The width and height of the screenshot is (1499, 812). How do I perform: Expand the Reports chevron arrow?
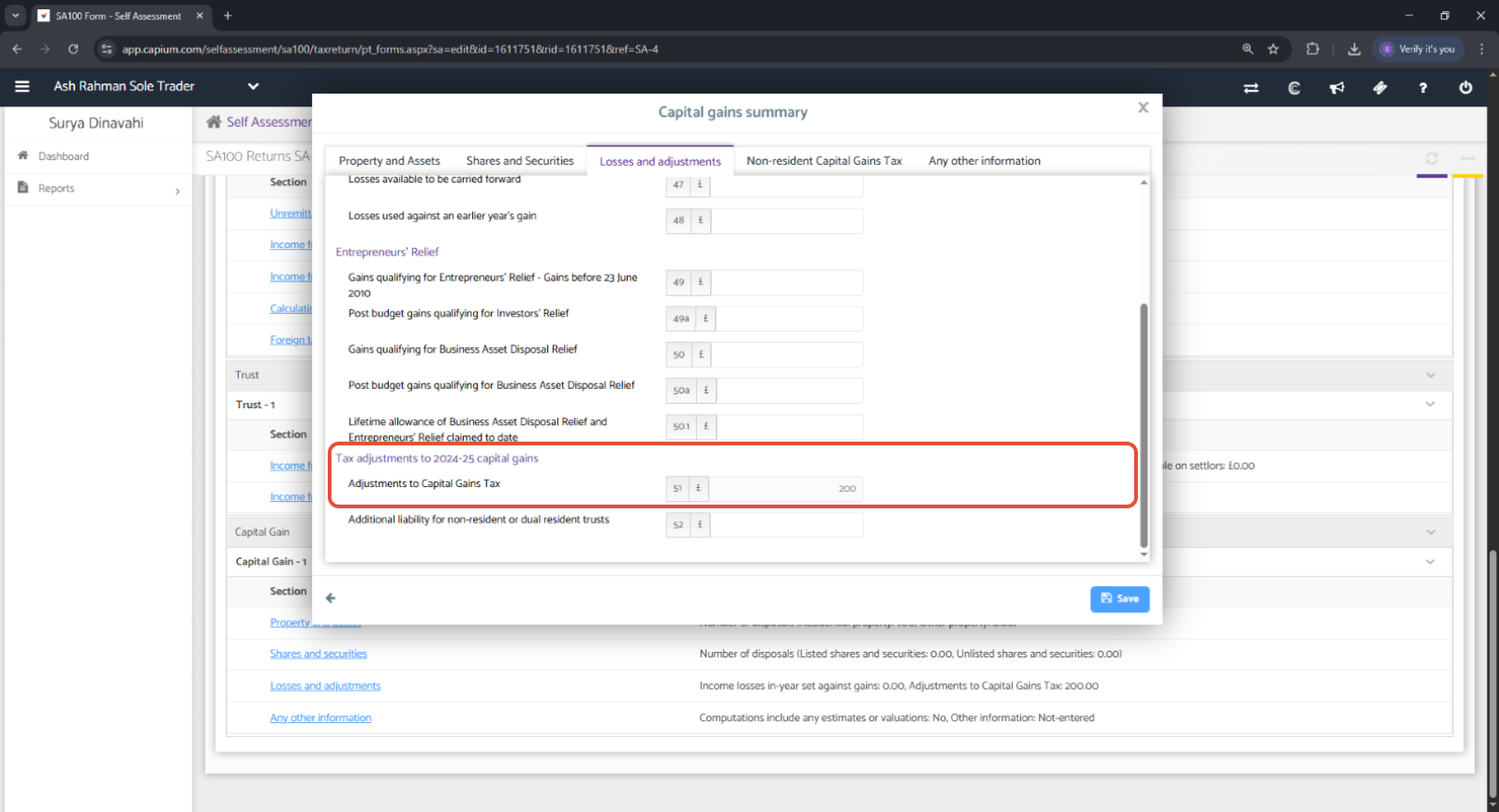pos(178,192)
